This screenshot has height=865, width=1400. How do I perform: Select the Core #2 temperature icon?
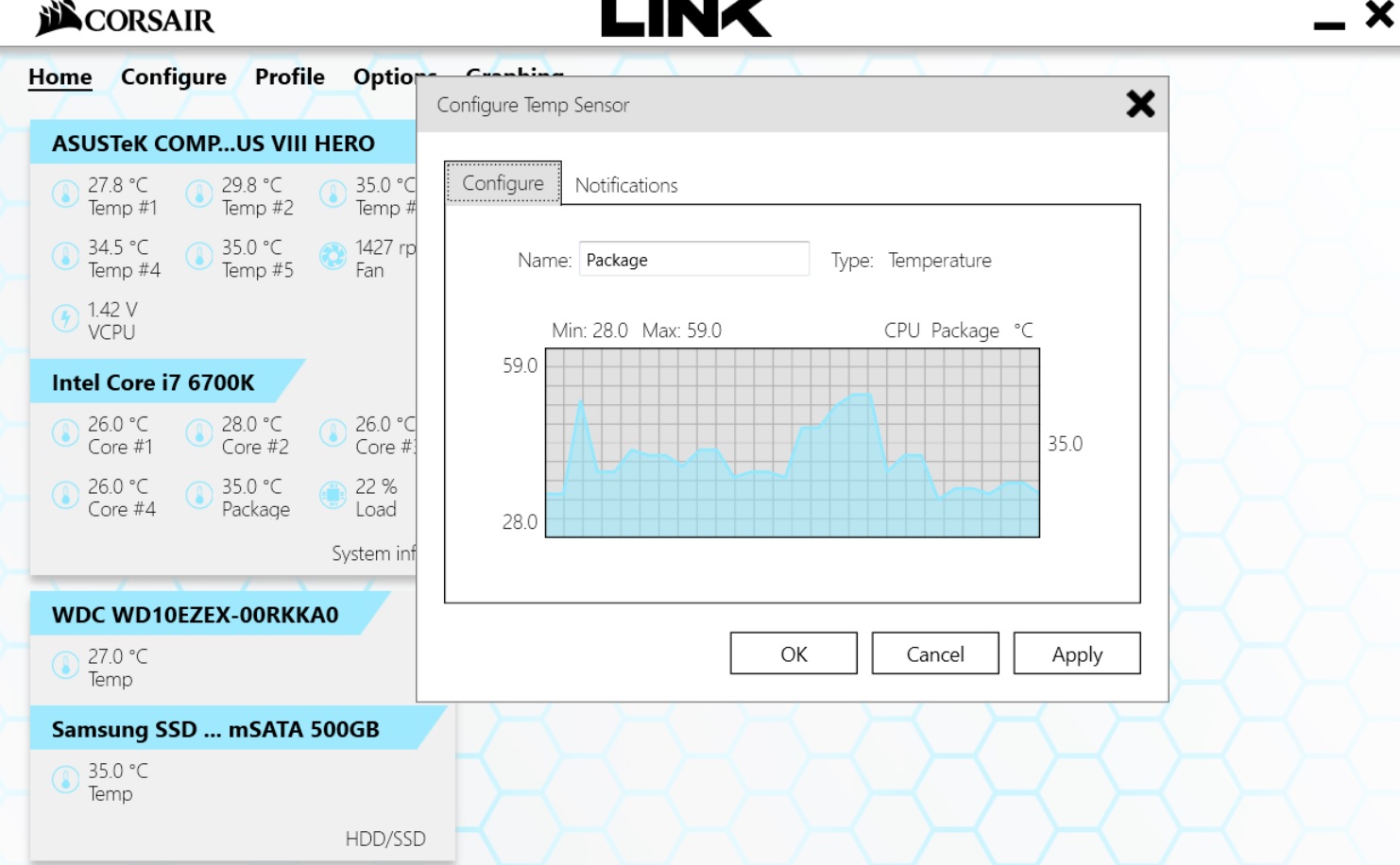(x=199, y=432)
